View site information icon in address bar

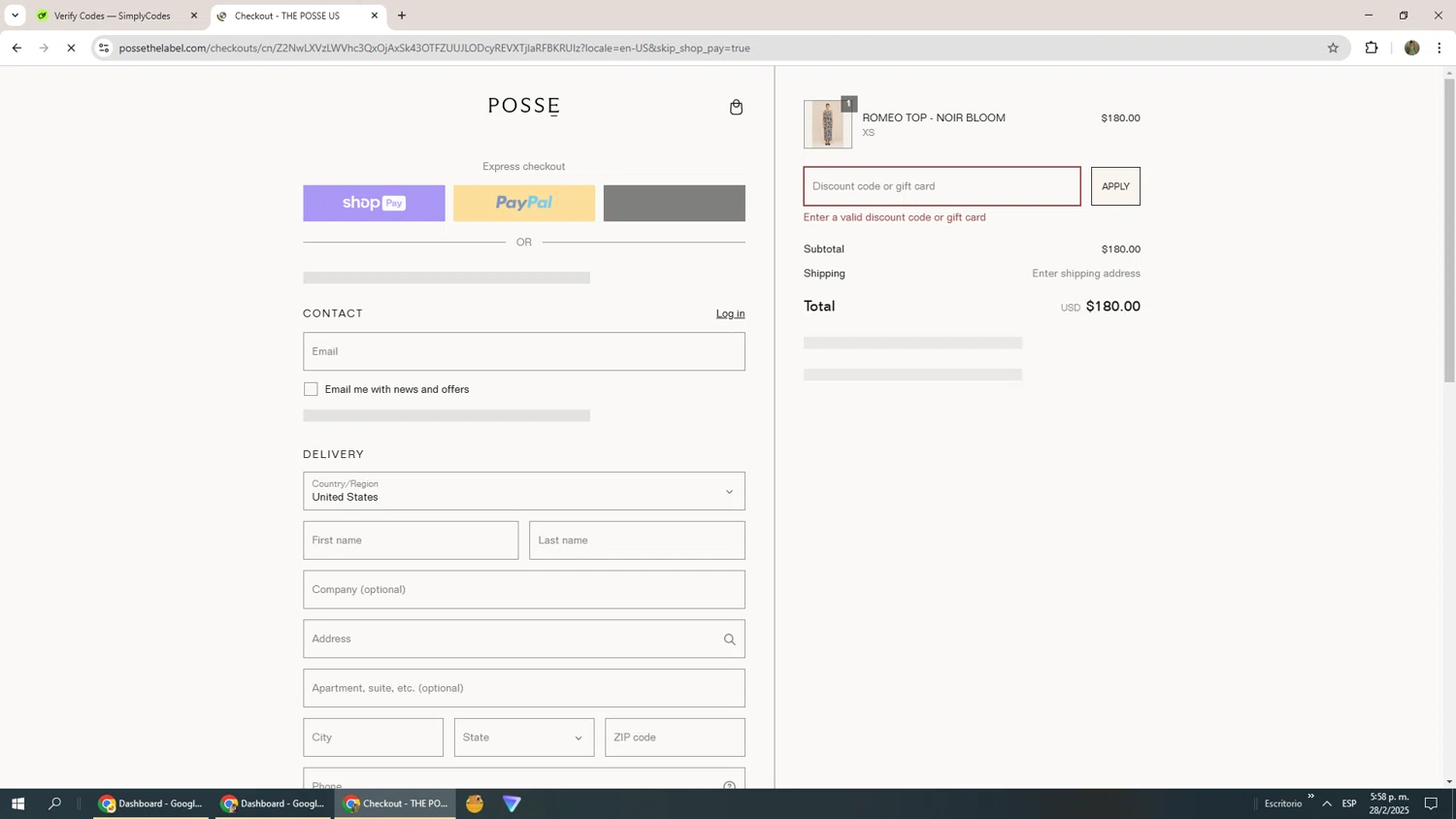[x=104, y=48]
